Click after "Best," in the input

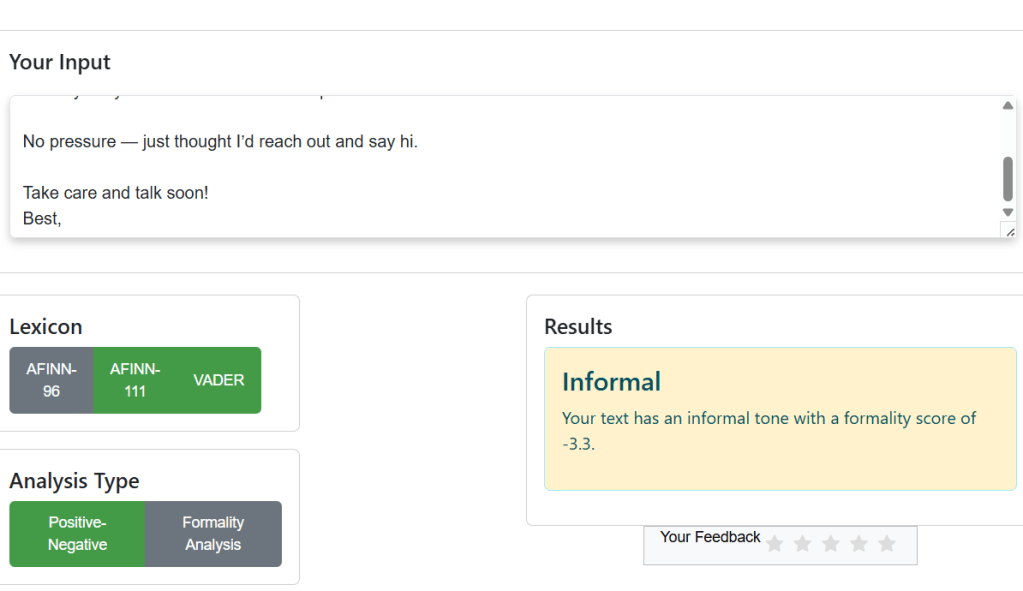(x=63, y=218)
